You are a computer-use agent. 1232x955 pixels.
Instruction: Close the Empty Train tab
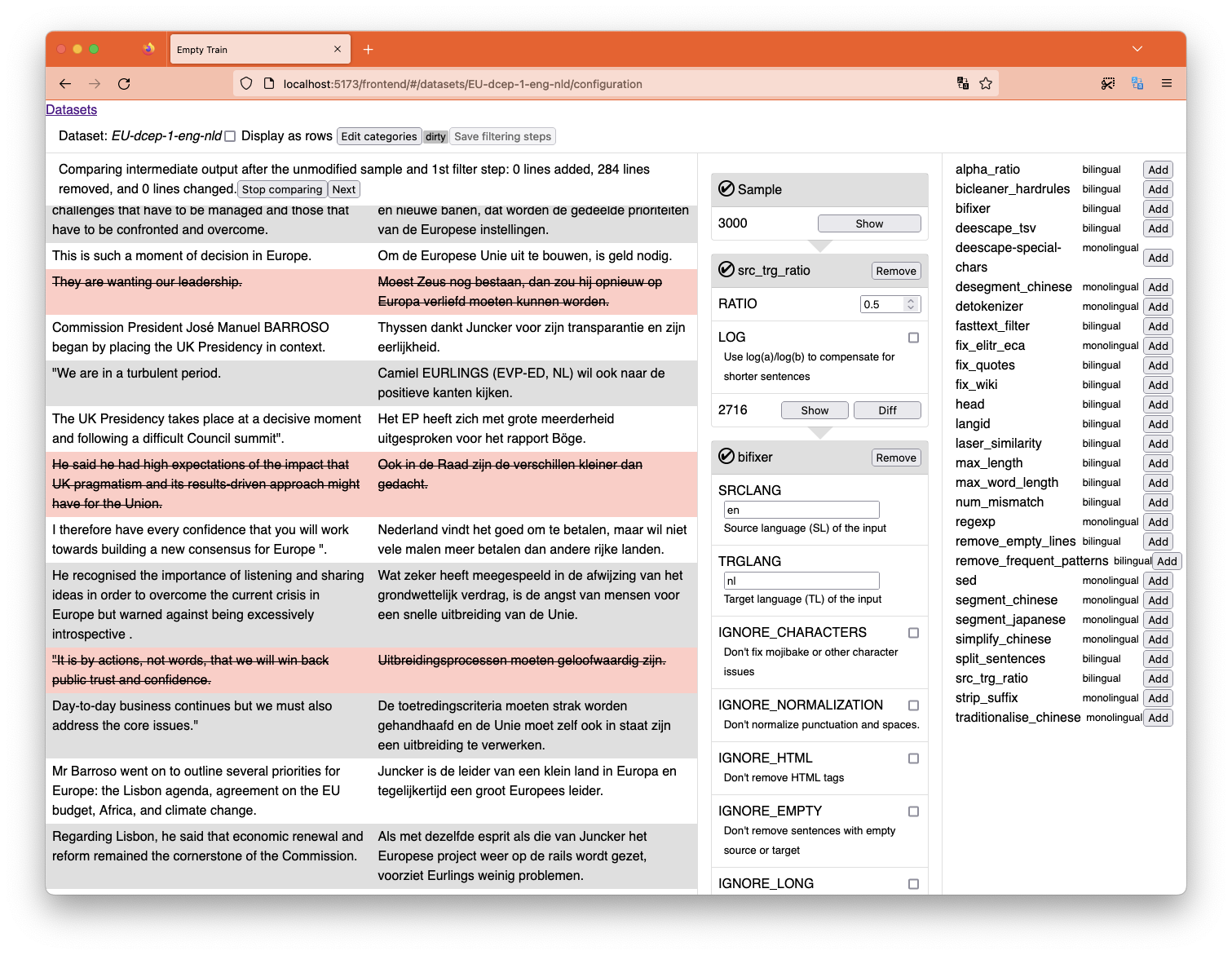pyautogui.click(x=338, y=50)
